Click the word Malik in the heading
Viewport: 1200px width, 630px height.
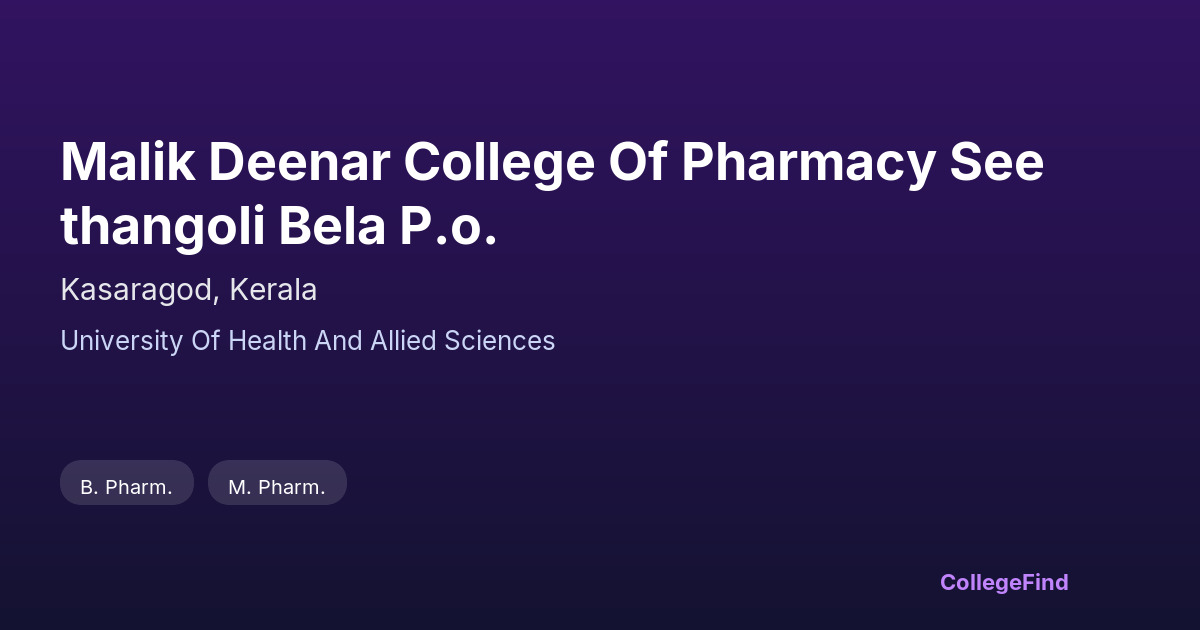coord(126,162)
